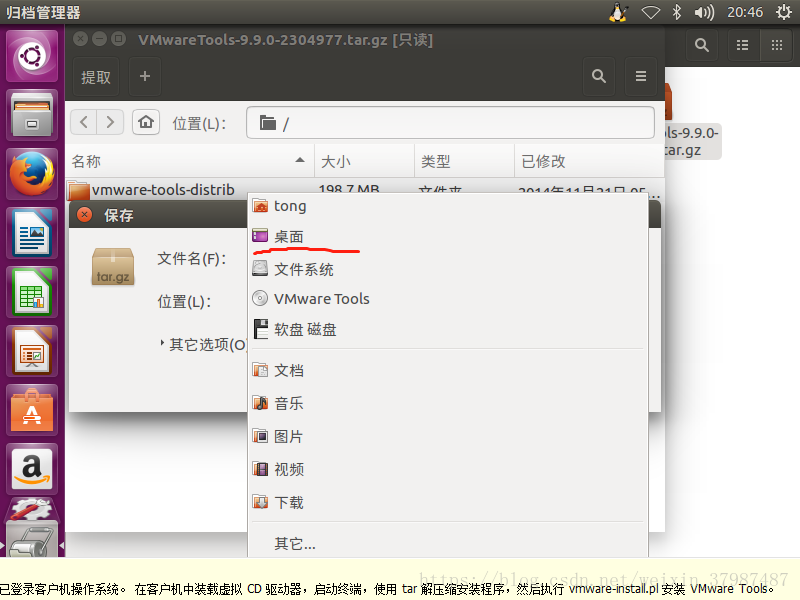
Task: Sort by the 类型 column header
Action: point(464,161)
